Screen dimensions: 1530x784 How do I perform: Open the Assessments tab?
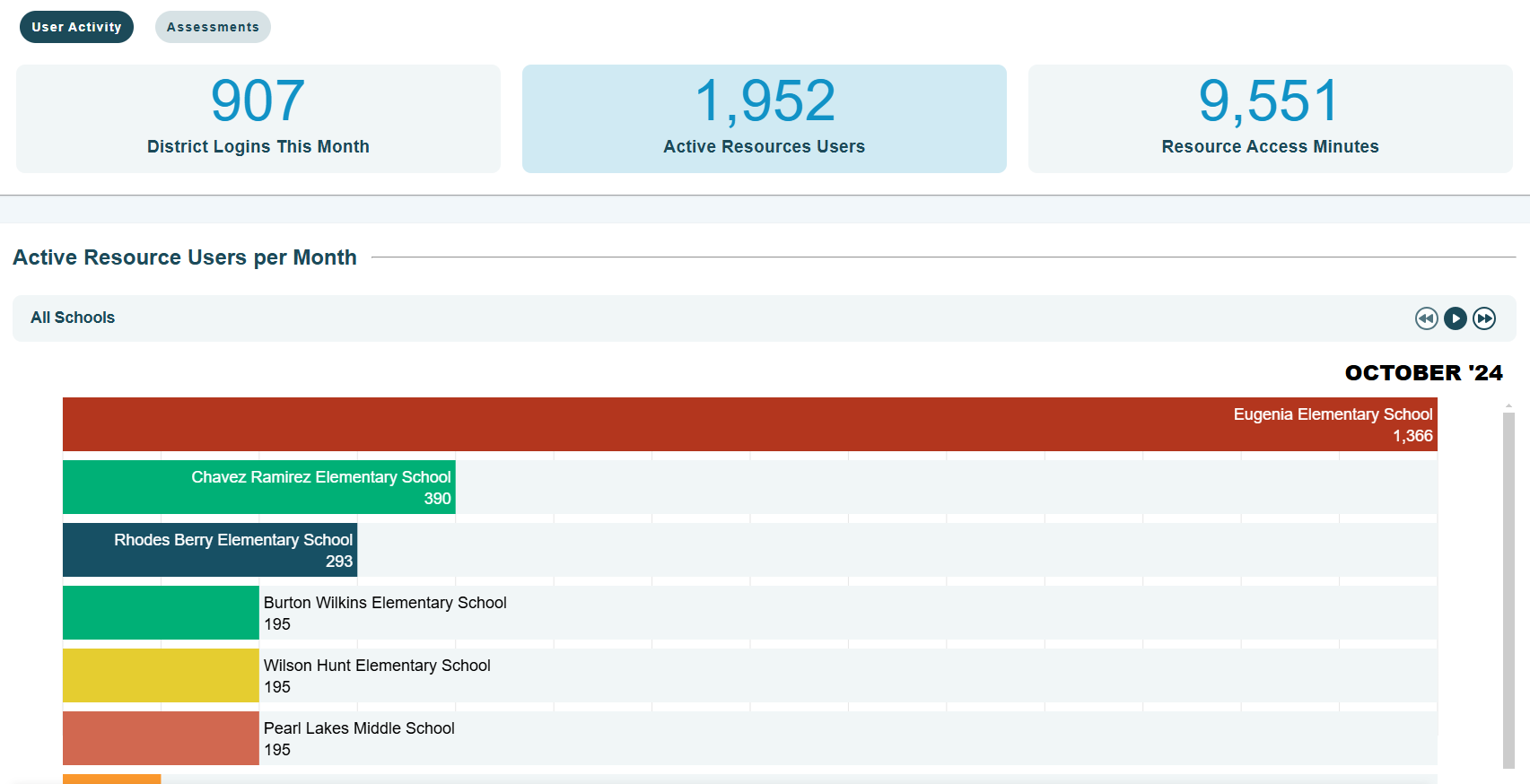tap(213, 27)
